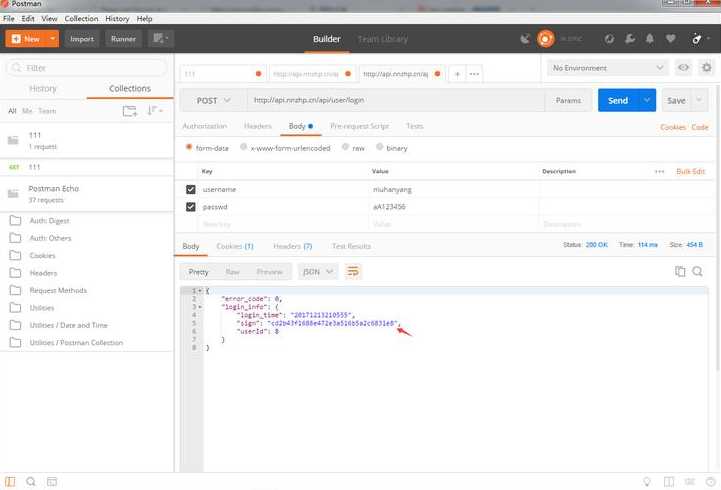Screen dimensions: 721x490
Task: Open the response Headers (7) tab
Action: 292,246
